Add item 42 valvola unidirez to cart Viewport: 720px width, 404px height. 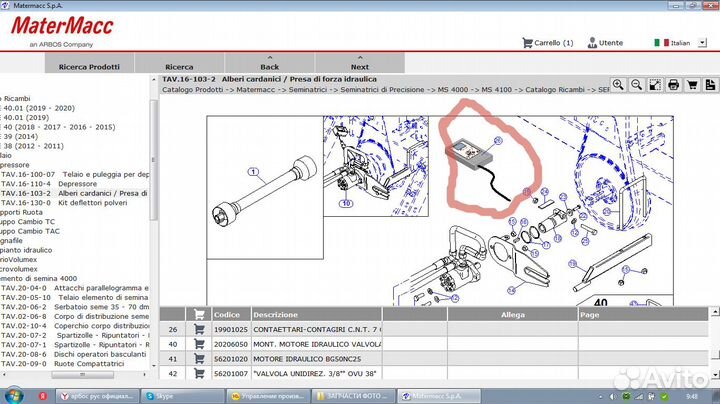[x=200, y=372]
